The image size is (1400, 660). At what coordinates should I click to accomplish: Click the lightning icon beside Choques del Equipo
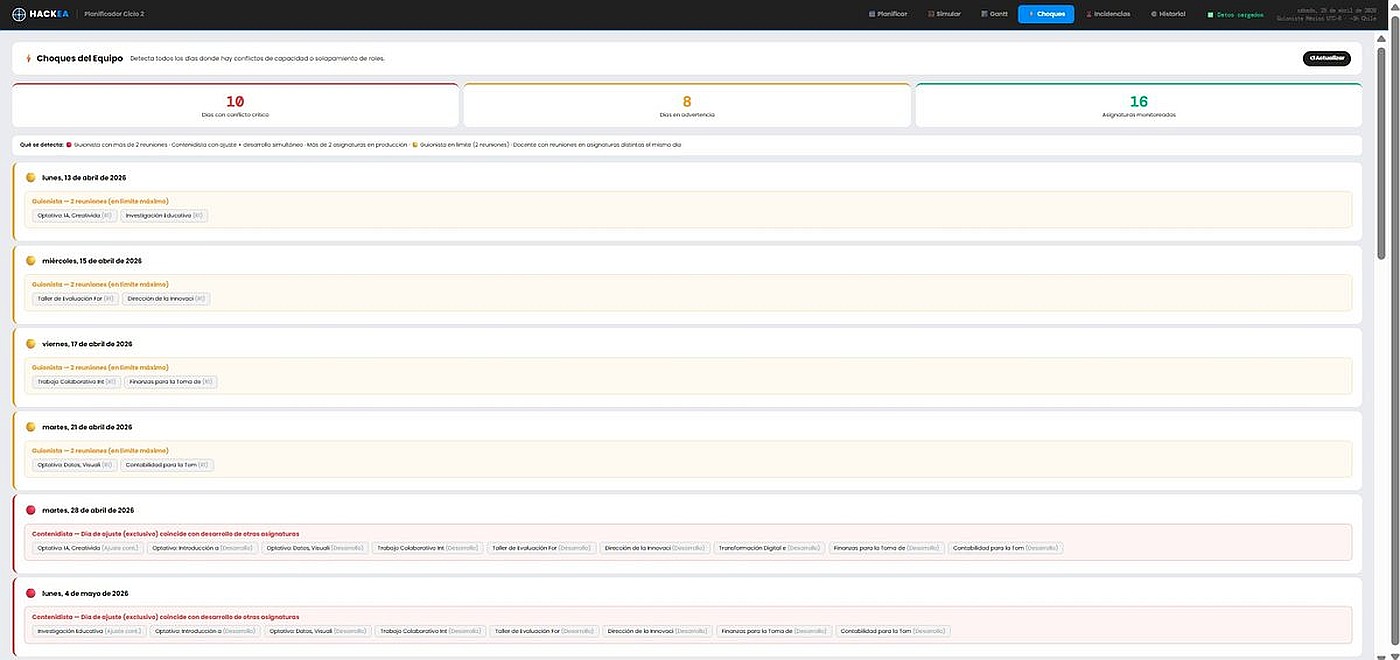(29, 58)
